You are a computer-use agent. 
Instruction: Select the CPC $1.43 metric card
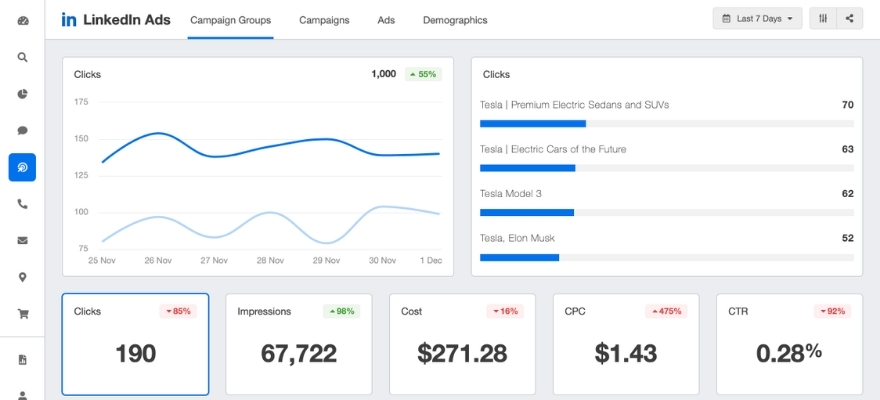[x=626, y=344]
